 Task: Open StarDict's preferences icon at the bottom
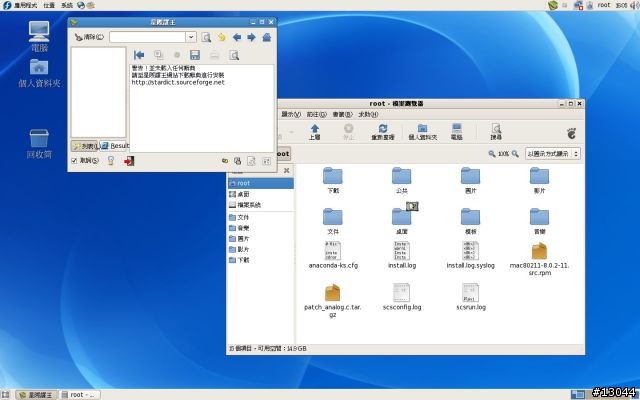[x=251, y=161]
